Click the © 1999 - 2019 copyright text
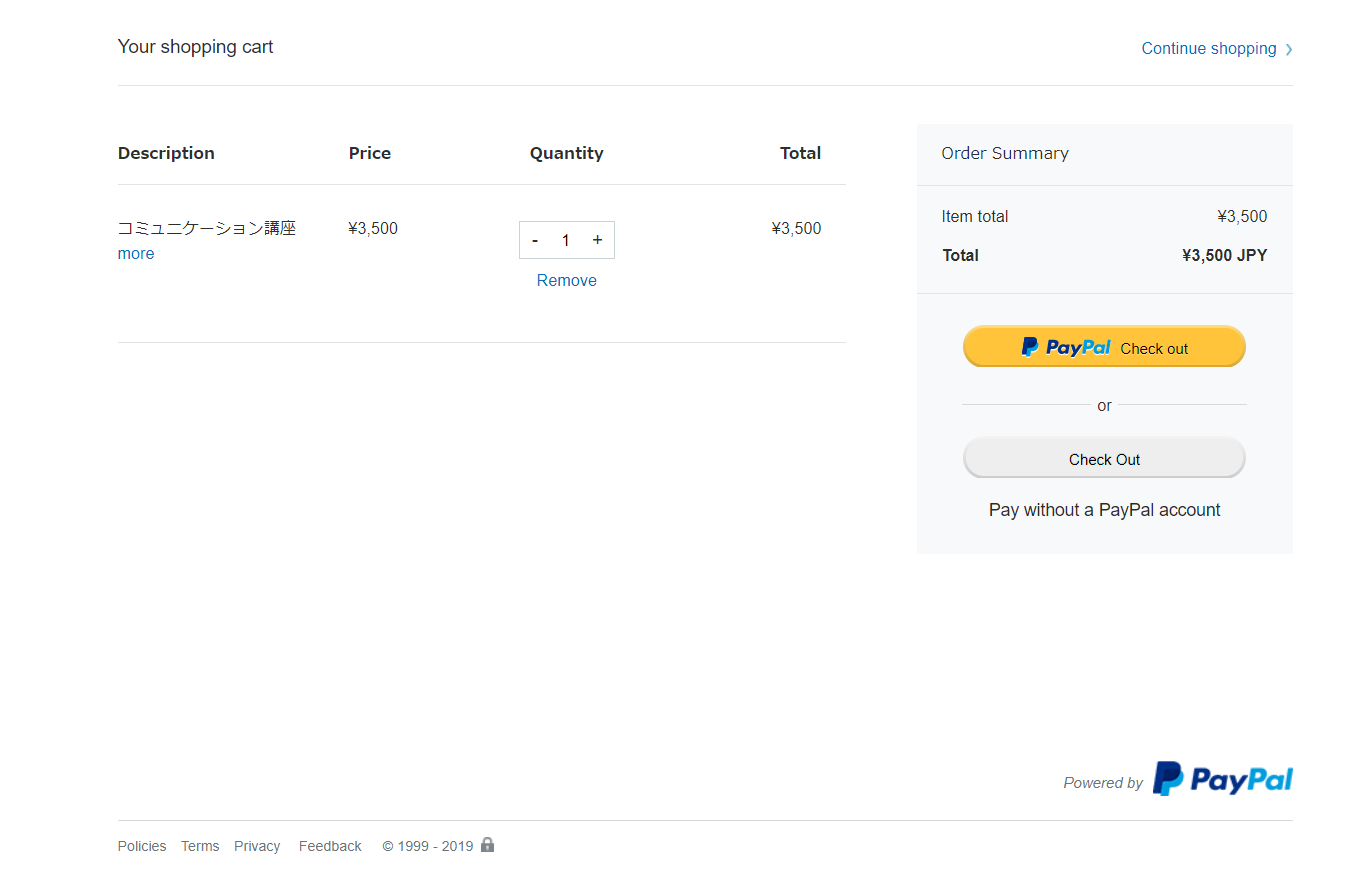The width and height of the screenshot is (1359, 879). [428, 846]
